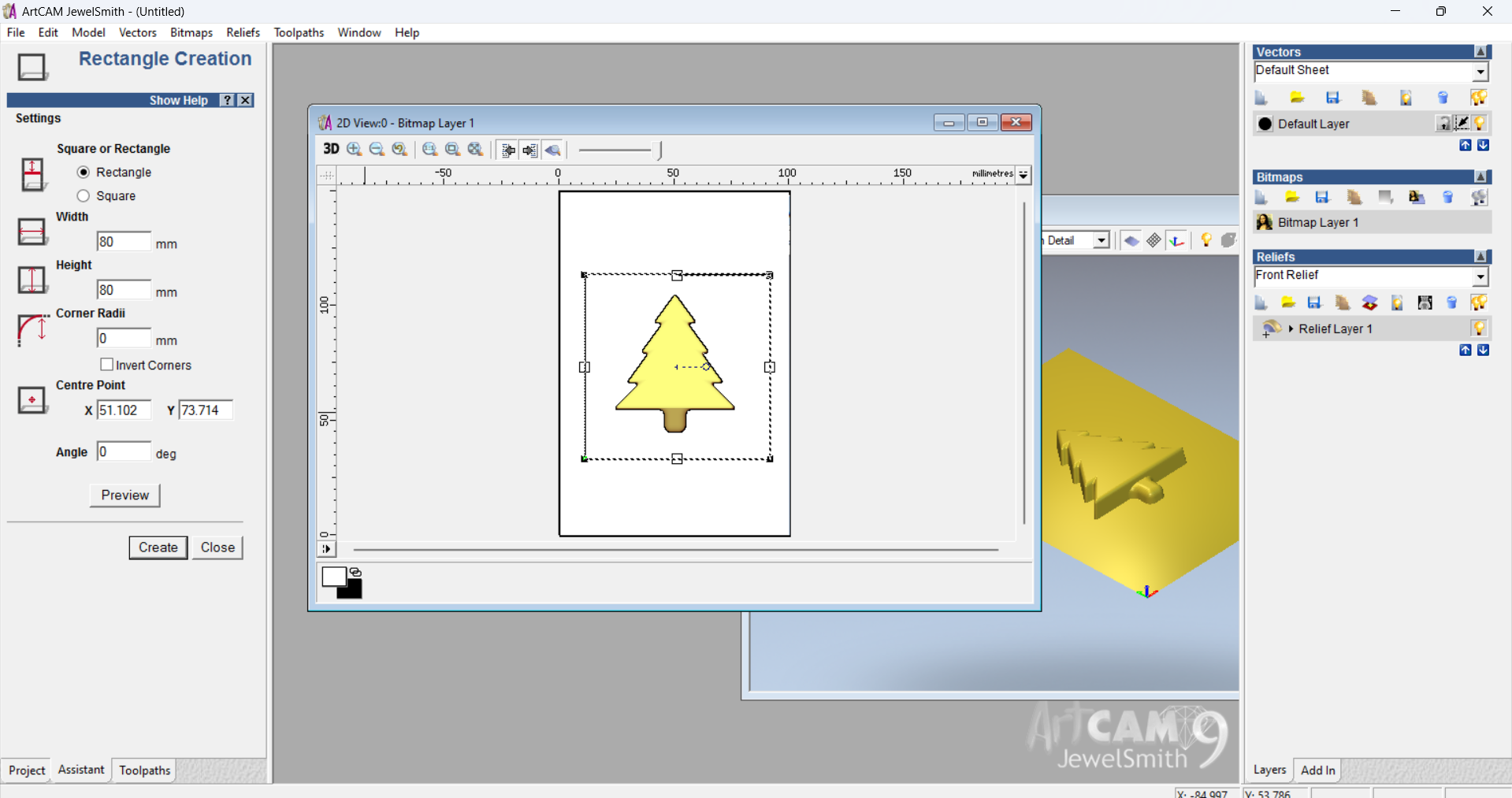Enable the Invert Corners checkbox
The height and width of the screenshot is (798, 1512).
coord(107,365)
